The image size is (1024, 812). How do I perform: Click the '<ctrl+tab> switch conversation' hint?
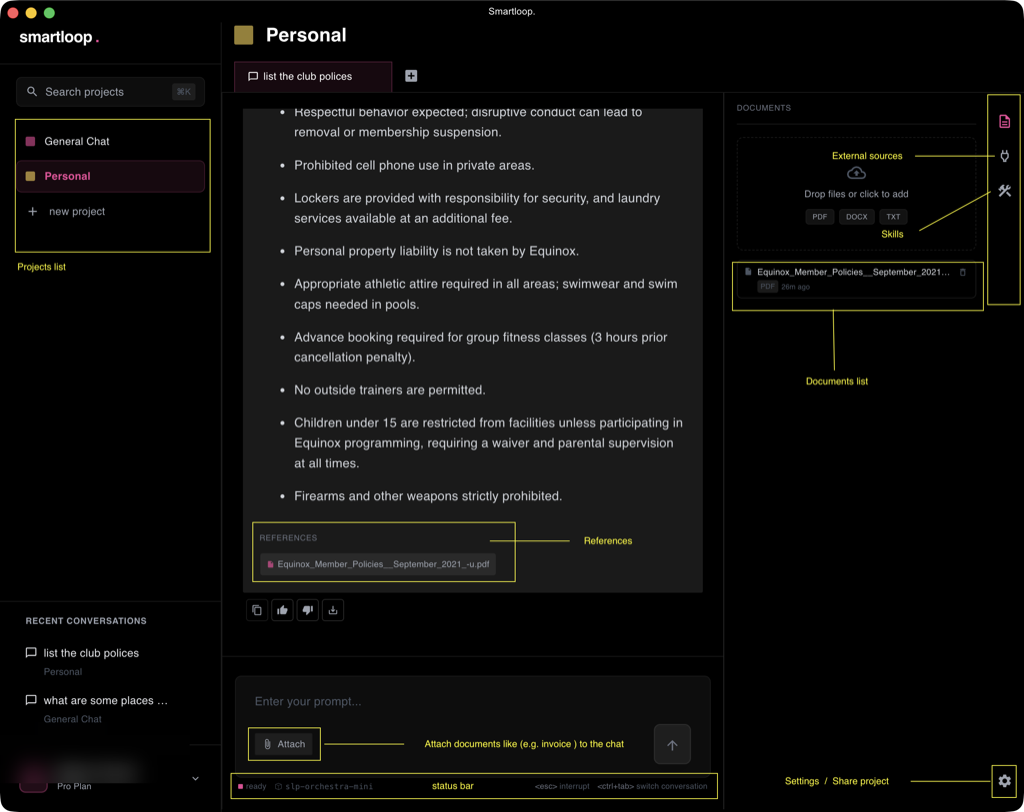pos(652,787)
